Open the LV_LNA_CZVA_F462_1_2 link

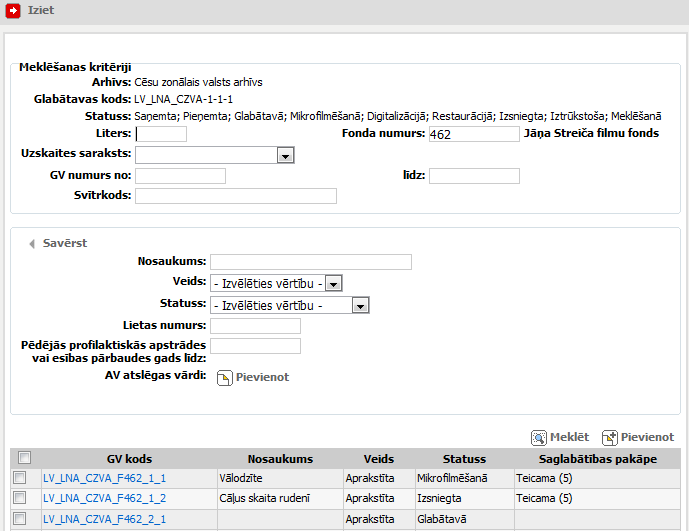[x=104, y=498]
